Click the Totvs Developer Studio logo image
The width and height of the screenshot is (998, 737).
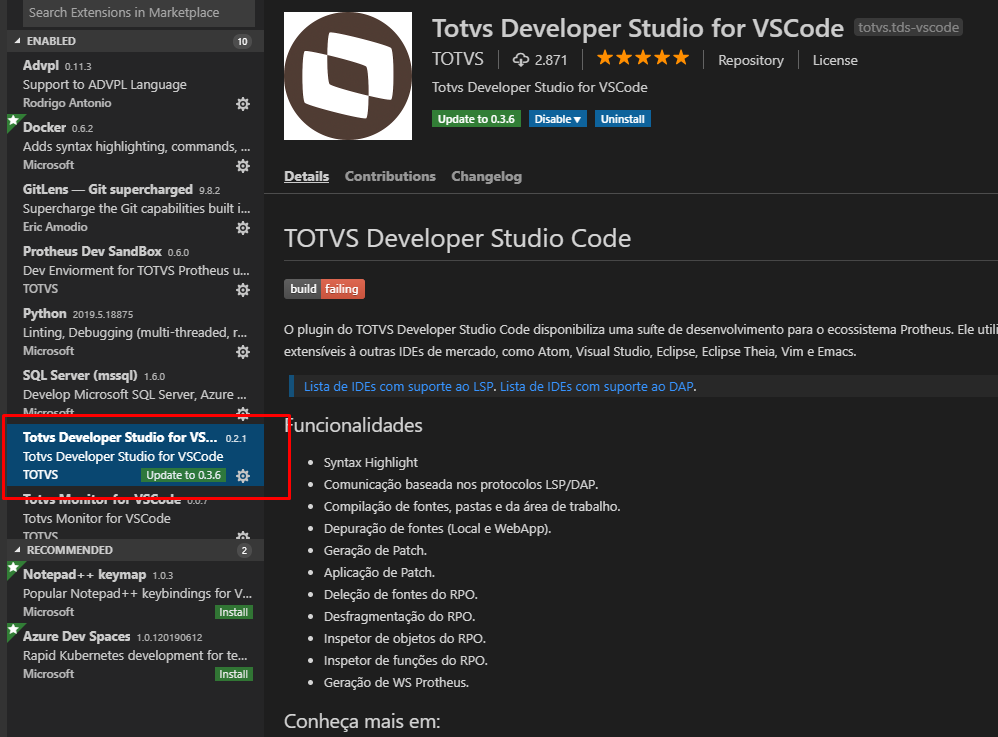347,75
